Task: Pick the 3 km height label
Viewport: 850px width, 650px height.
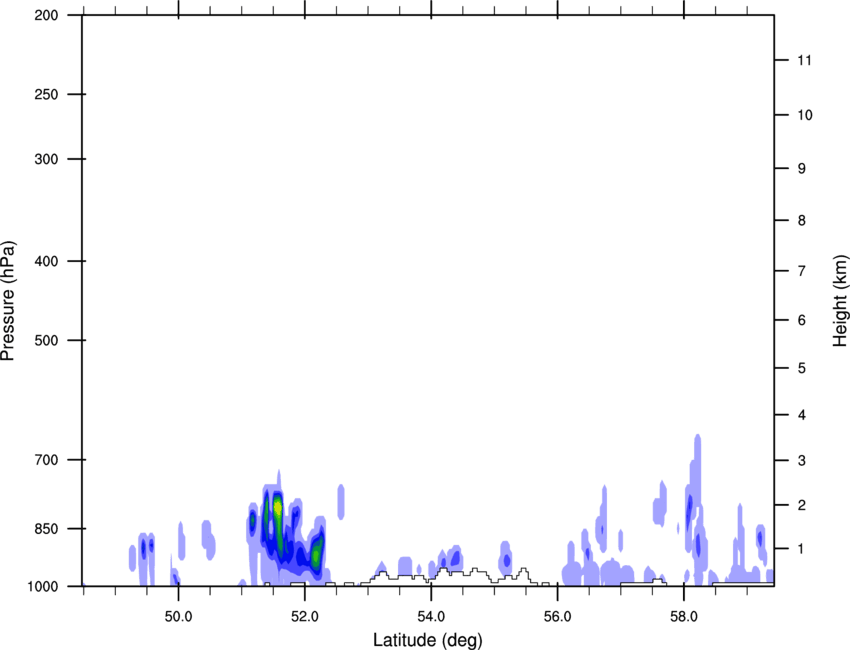Action: (802, 461)
